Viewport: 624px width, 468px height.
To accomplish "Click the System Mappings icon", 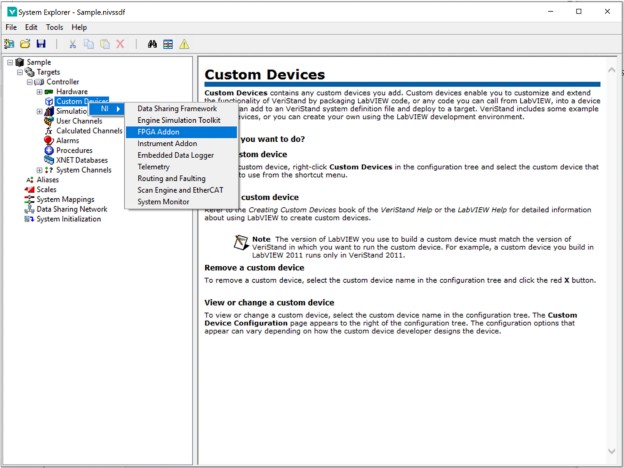I will 29,199.
